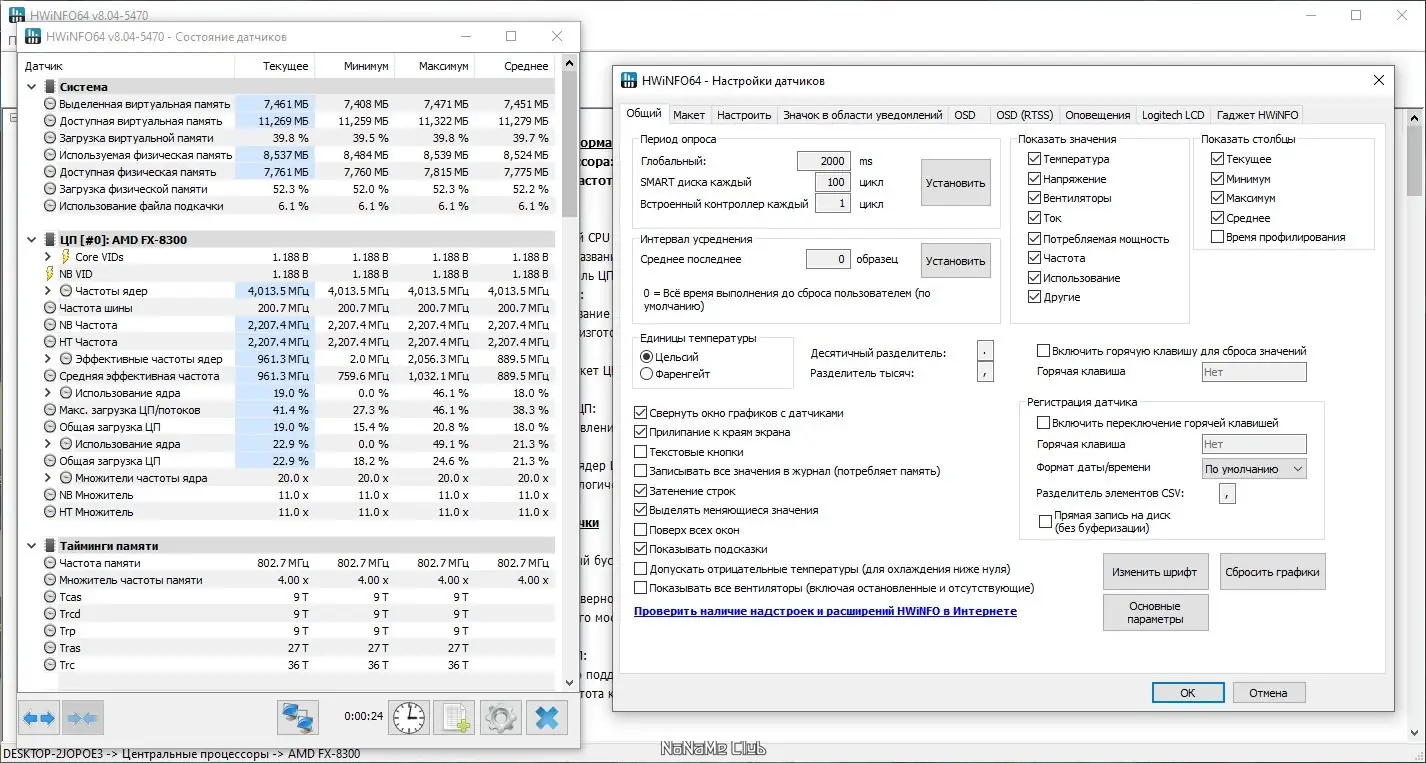Click the Глобальный polling period field
Viewport: 1426px width, 763px height.
[824, 161]
